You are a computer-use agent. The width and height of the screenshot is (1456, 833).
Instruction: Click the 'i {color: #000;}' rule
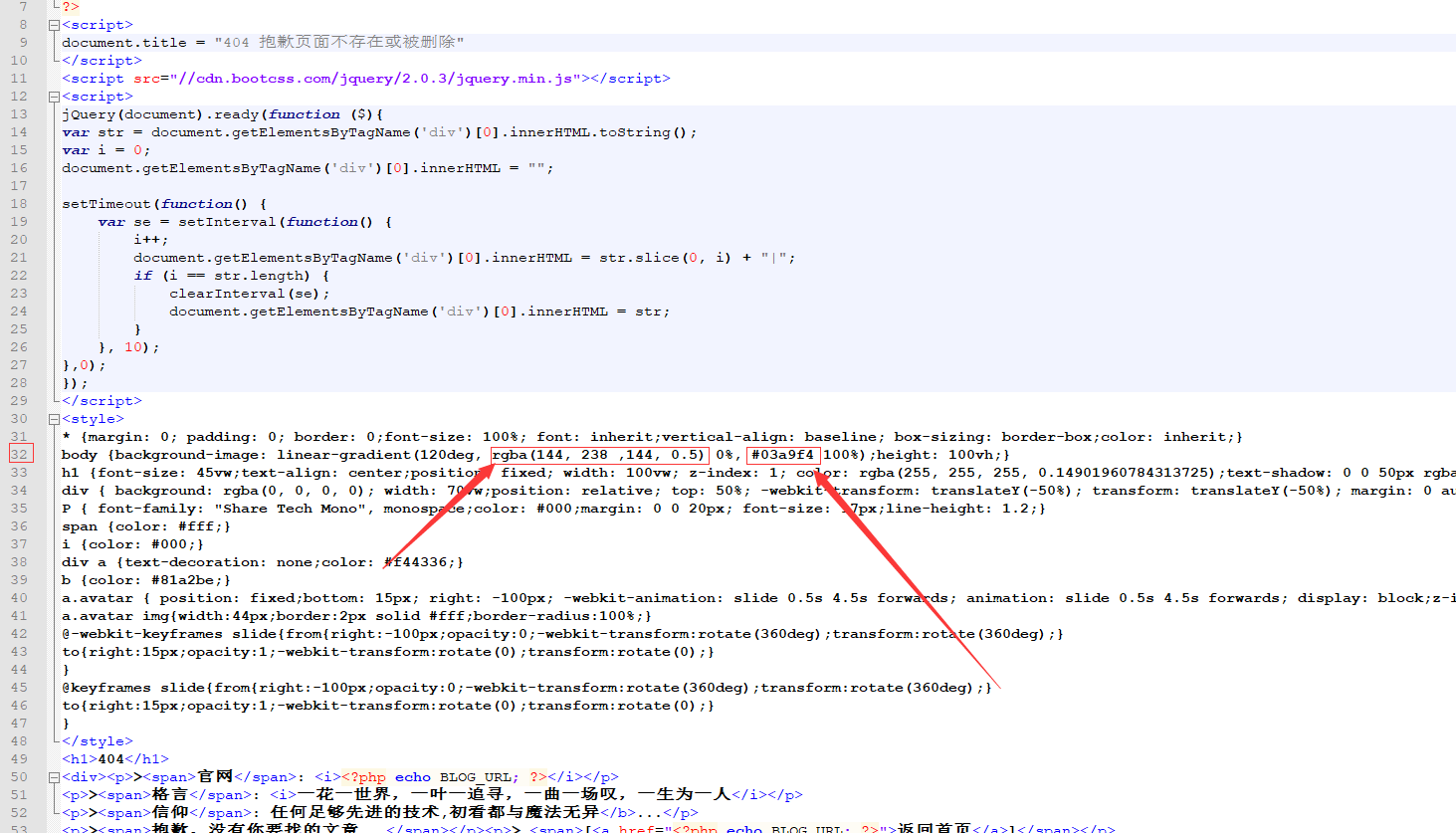(133, 544)
